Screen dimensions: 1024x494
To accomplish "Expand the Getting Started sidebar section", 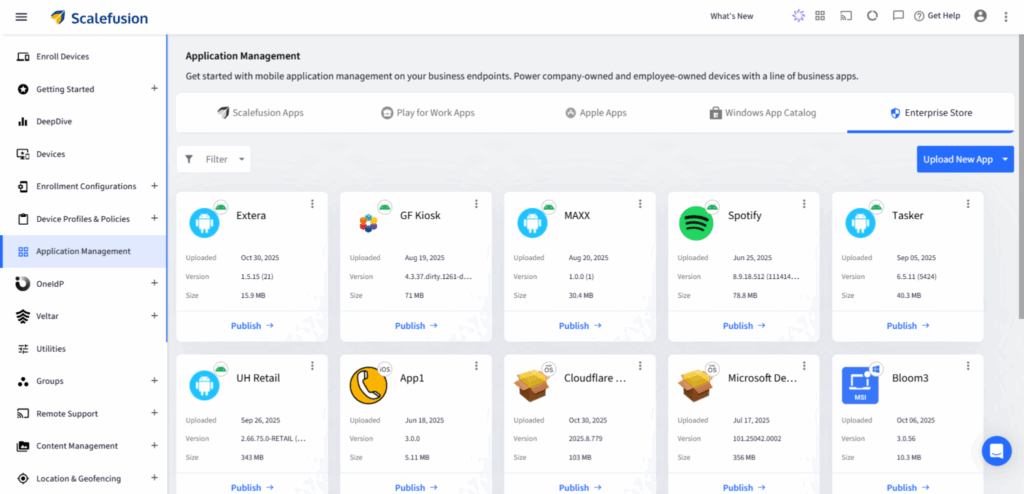I will (154, 89).
